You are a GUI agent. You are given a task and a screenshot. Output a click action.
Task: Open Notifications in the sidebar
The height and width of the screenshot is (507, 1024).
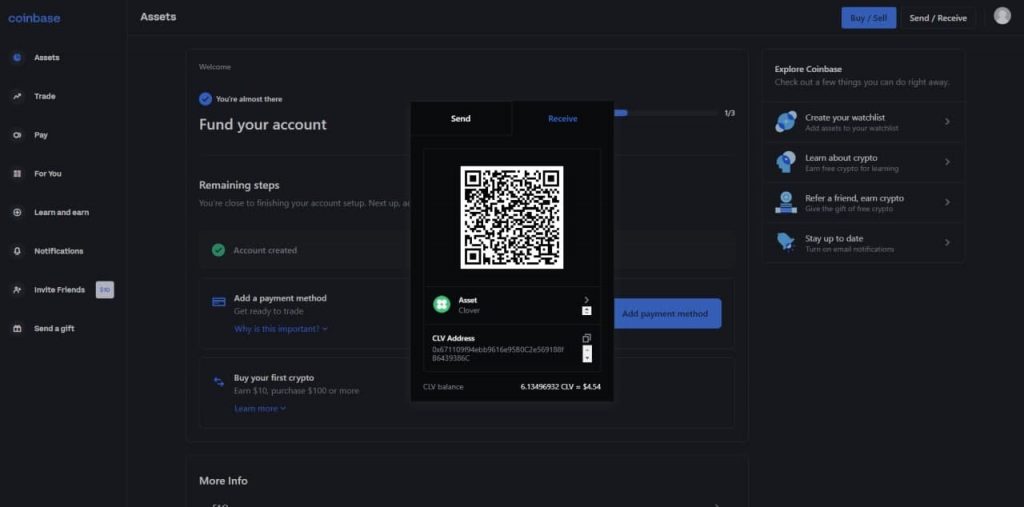pos(59,251)
